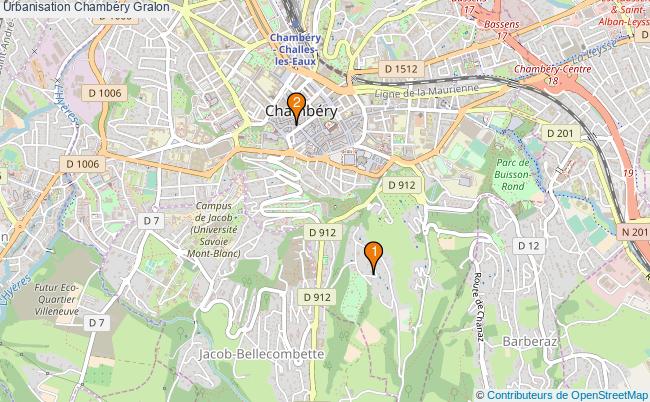
Task: Click the Route de Chanaz road label
Action: tap(478, 307)
